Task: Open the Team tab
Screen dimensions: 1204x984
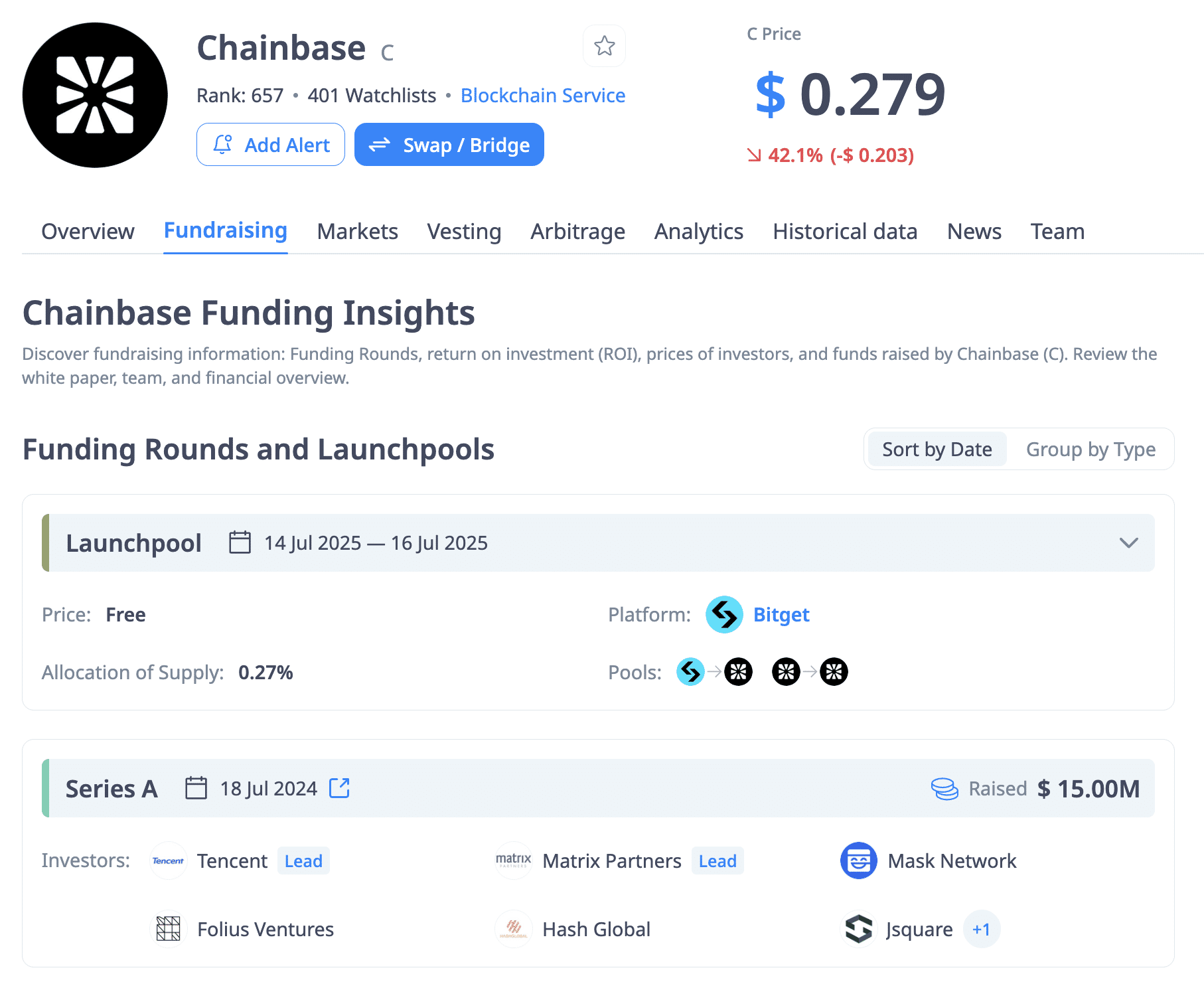Action: pyautogui.click(x=1057, y=232)
